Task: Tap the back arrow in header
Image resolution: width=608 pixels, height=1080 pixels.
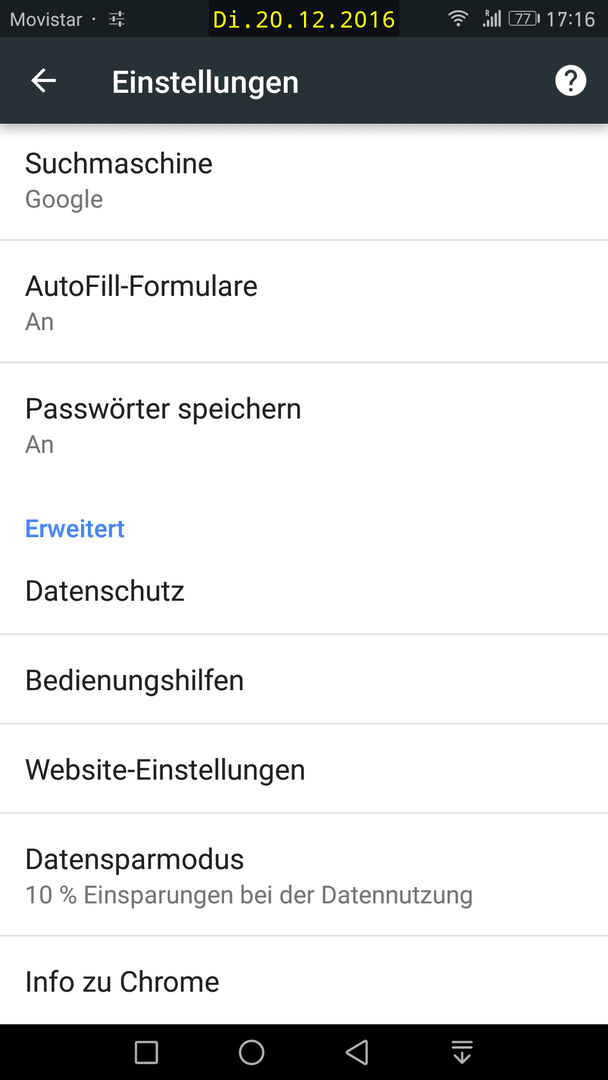Action: pos(43,81)
